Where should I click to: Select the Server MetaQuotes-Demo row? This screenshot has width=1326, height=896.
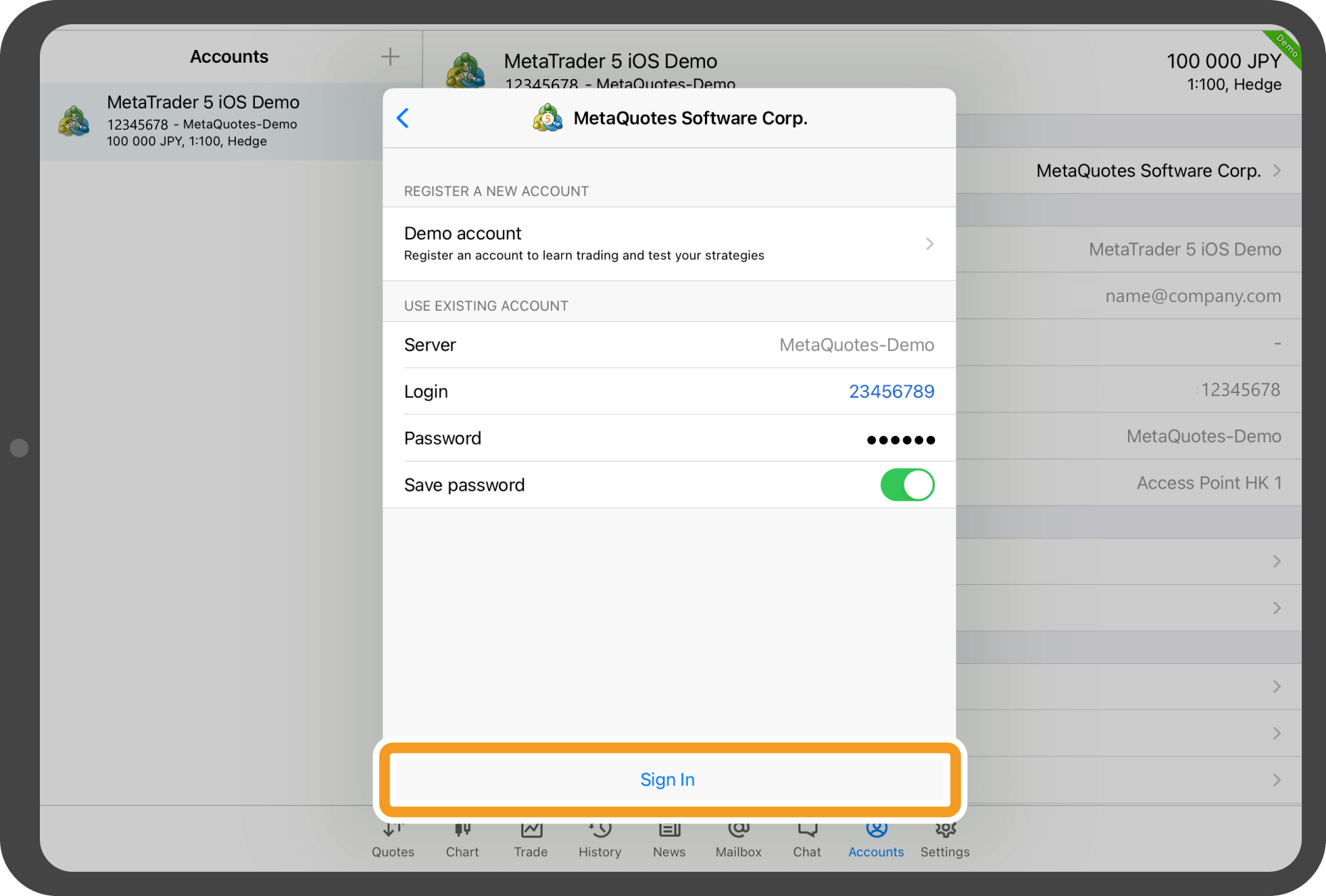(669, 345)
